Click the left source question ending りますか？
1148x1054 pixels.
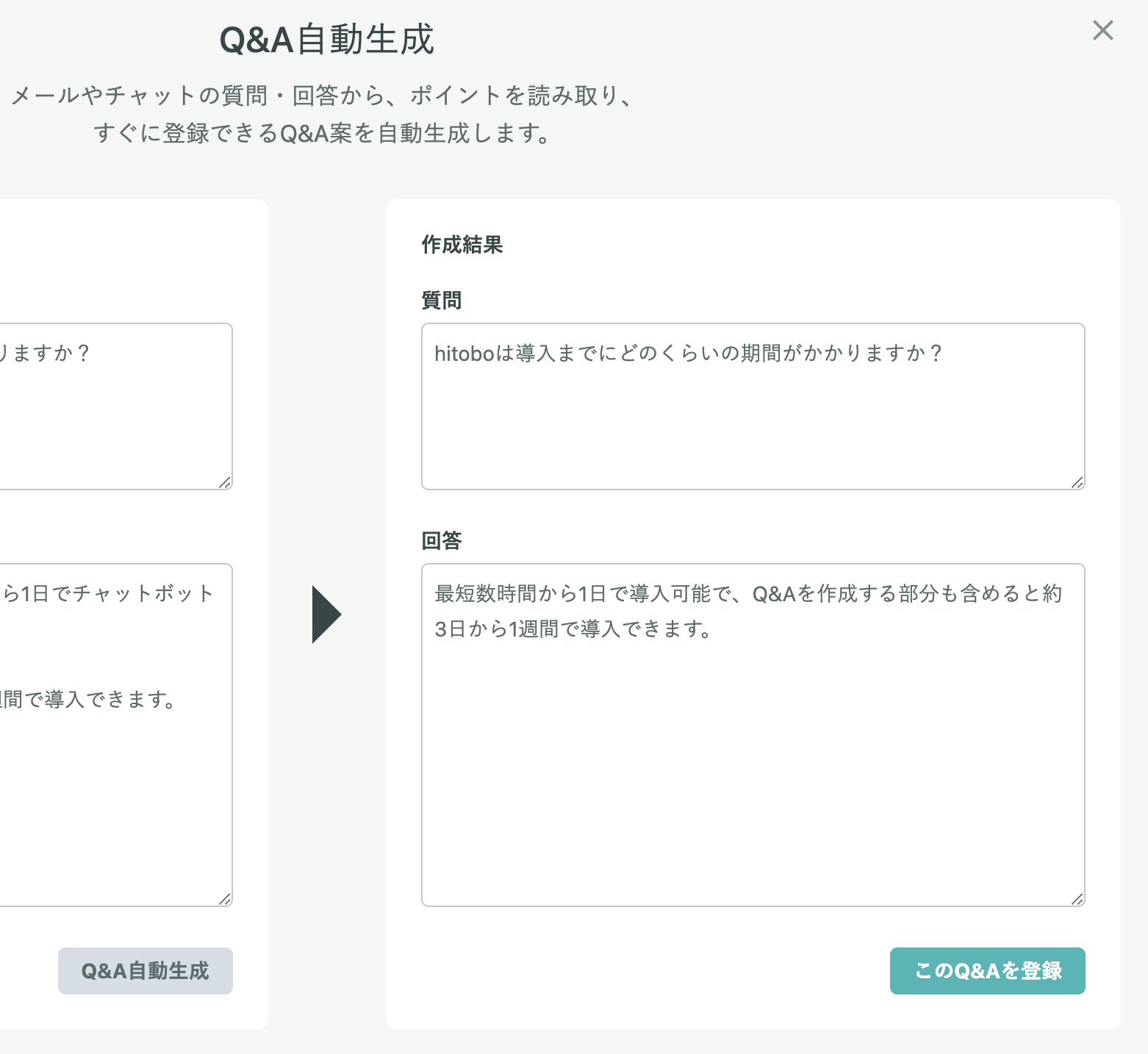pyautogui.click(x=44, y=354)
